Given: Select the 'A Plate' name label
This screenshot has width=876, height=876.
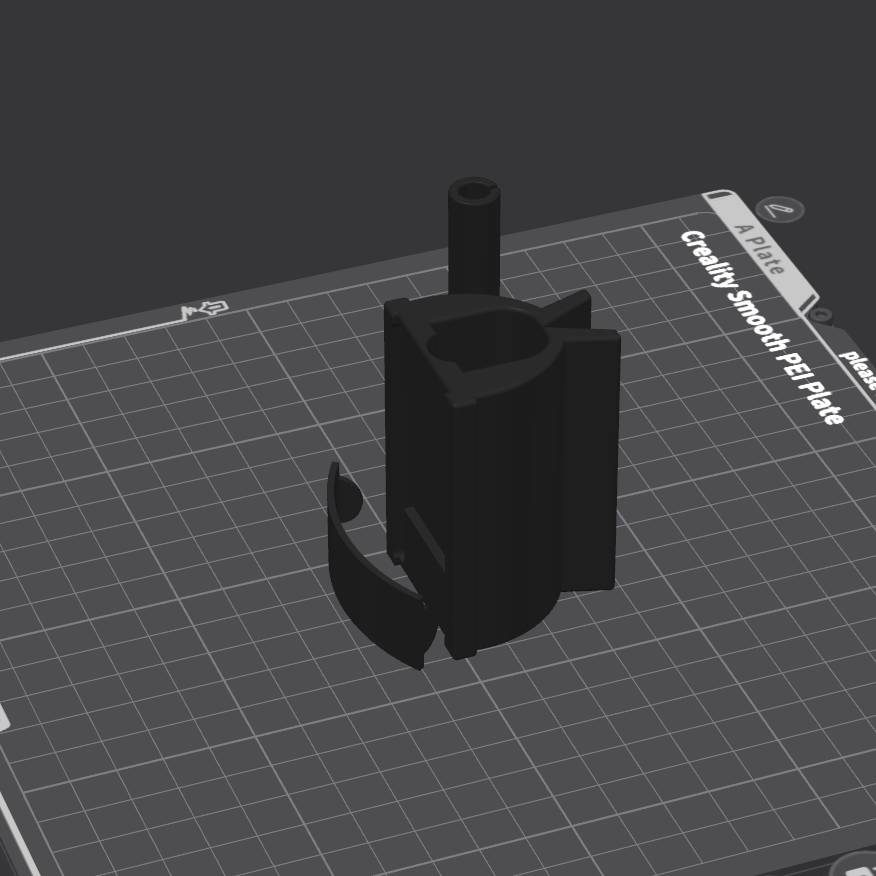Looking at the screenshot, I should click(x=760, y=249).
